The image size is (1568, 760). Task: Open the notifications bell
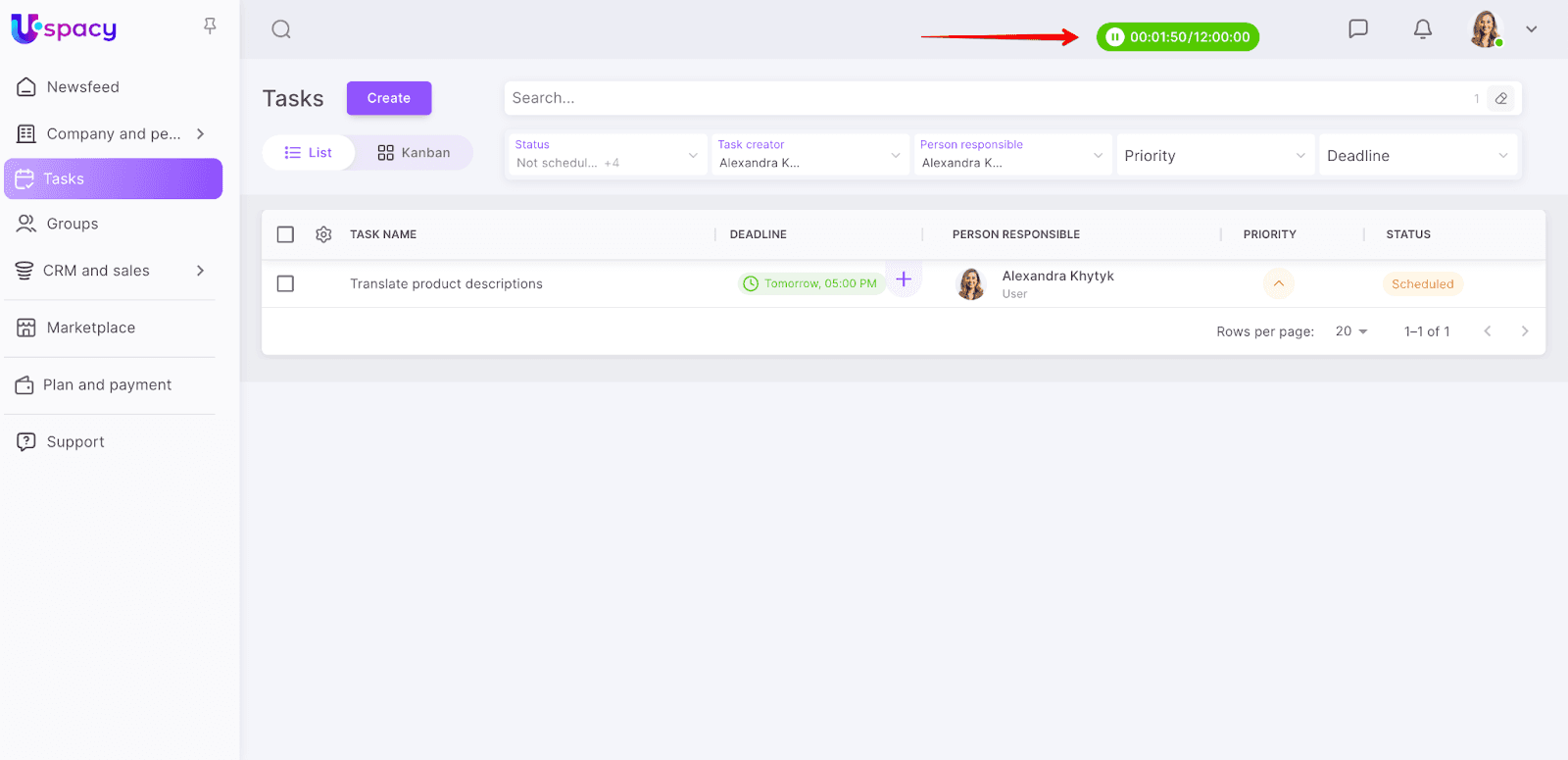click(x=1423, y=28)
